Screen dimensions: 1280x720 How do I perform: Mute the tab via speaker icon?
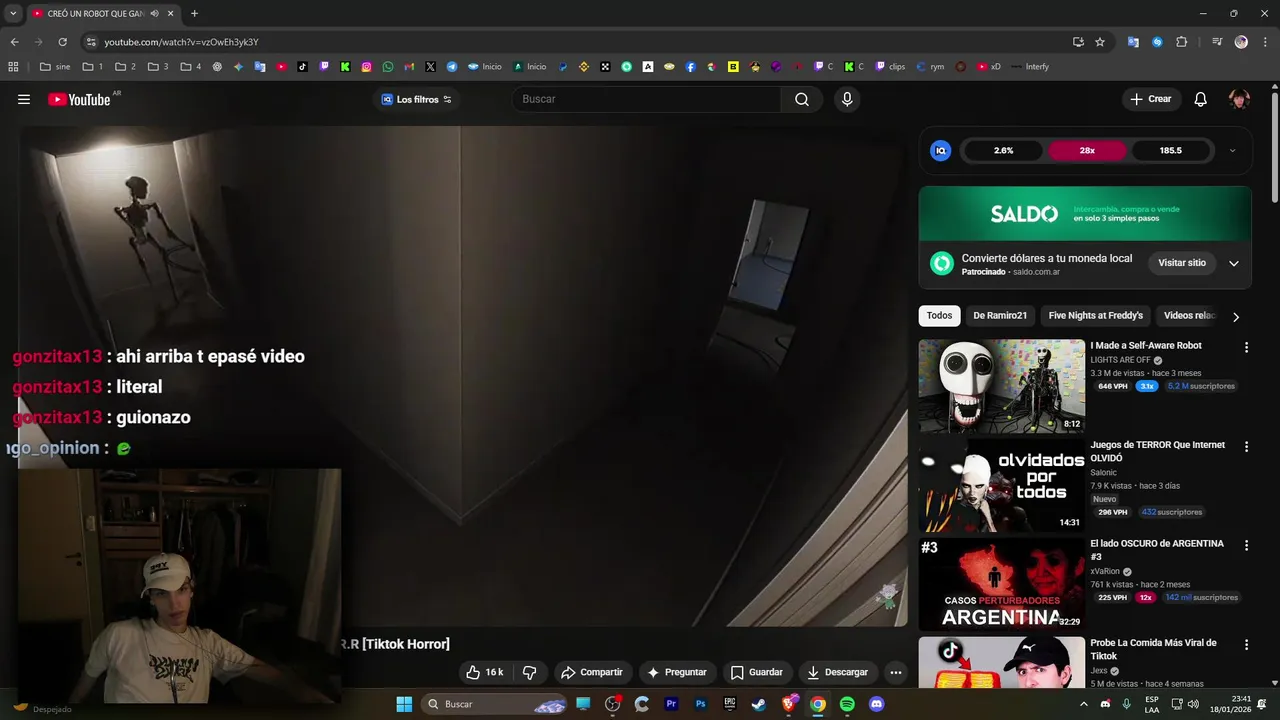(x=155, y=13)
